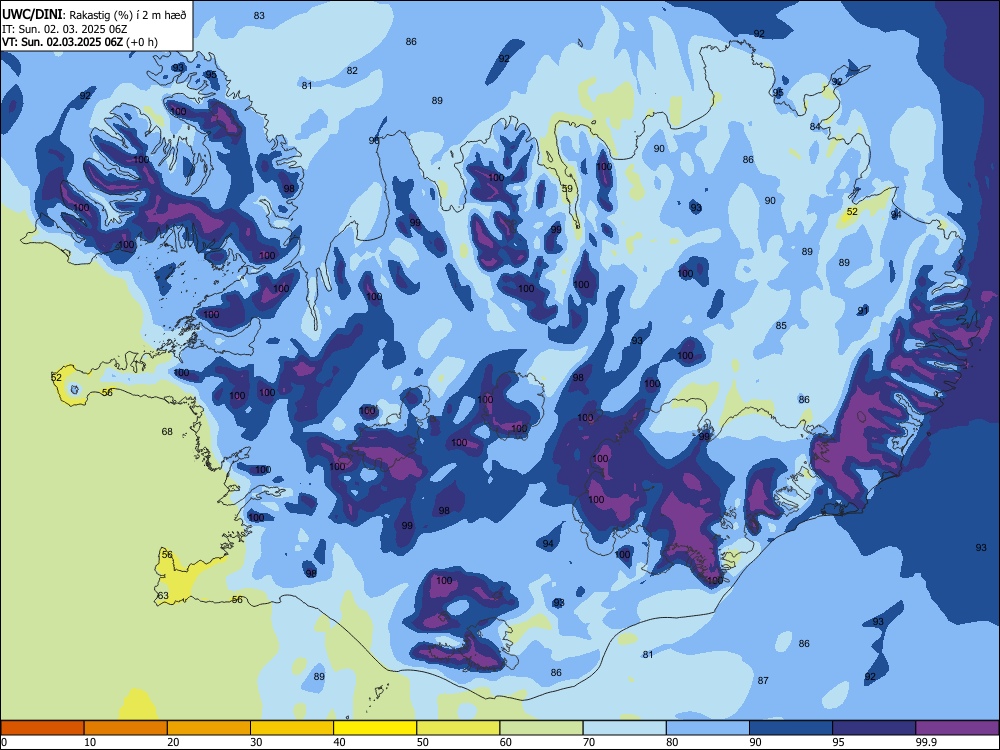
Task: Click the 80–90 light blue legend swatch
Action: (707, 728)
